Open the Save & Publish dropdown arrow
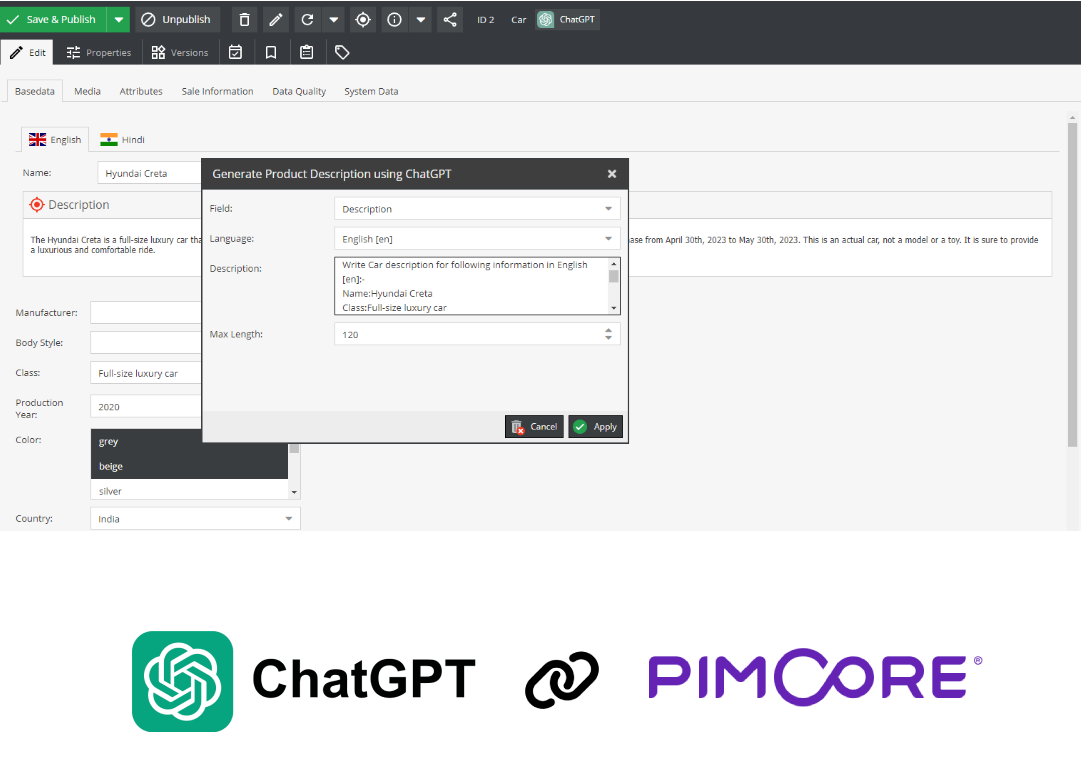 (119, 19)
